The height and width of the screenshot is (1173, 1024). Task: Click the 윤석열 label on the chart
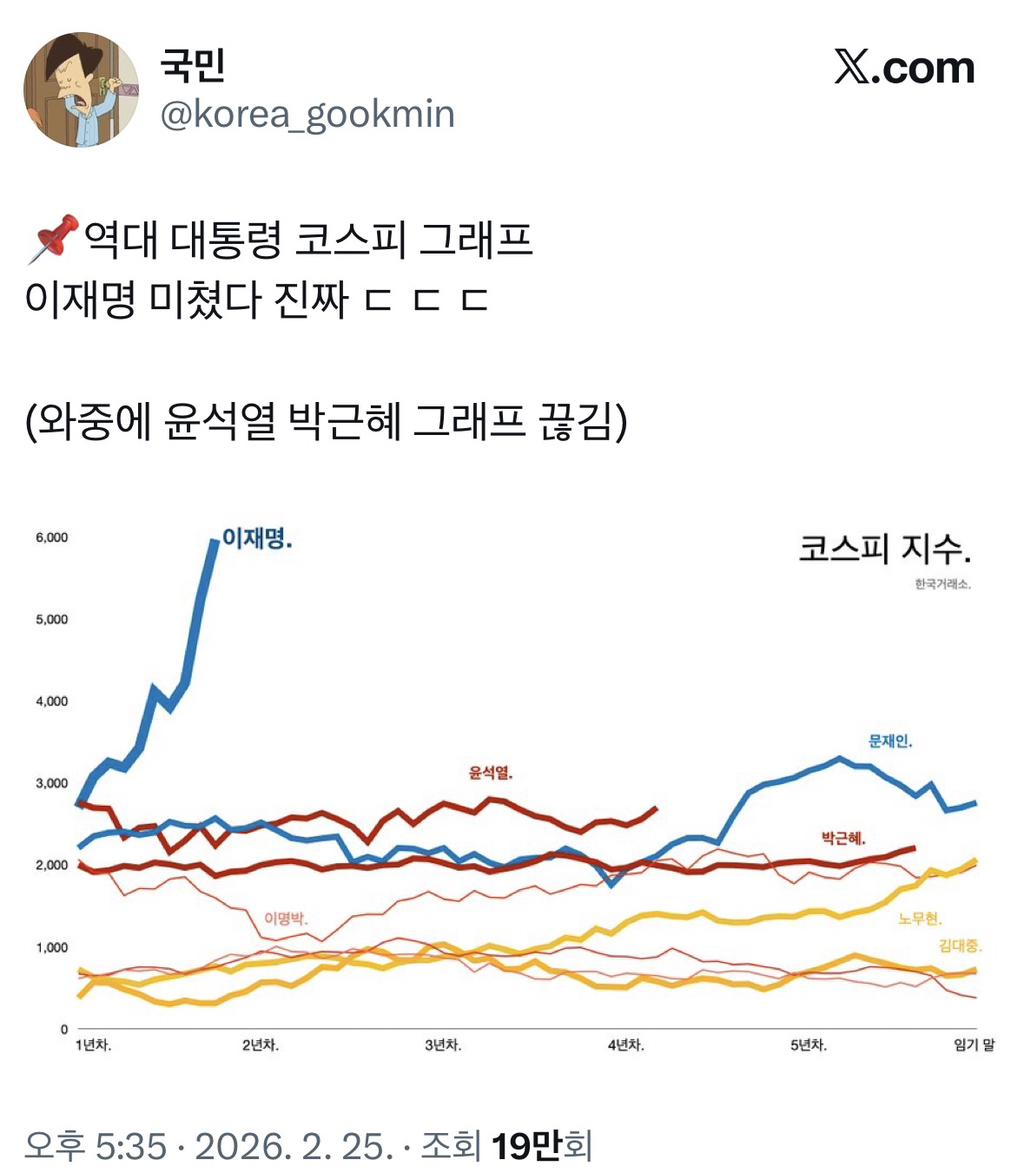tap(497, 772)
